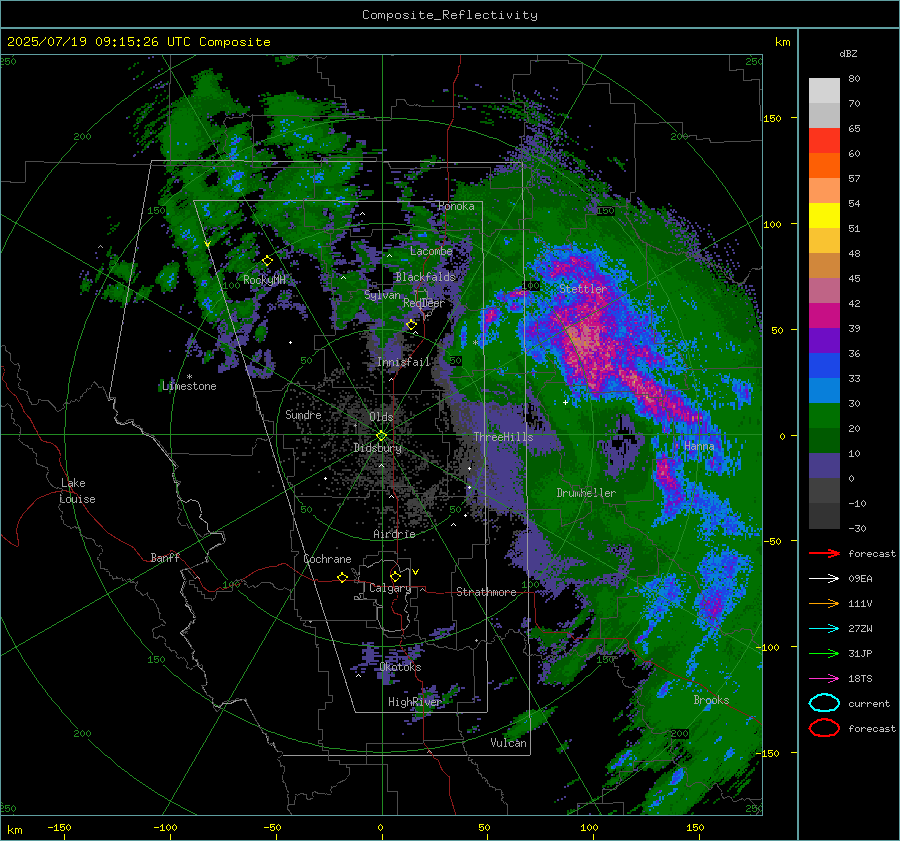The image size is (900, 841).
Task: Click the HighRiver label
Action: [x=415, y=702]
